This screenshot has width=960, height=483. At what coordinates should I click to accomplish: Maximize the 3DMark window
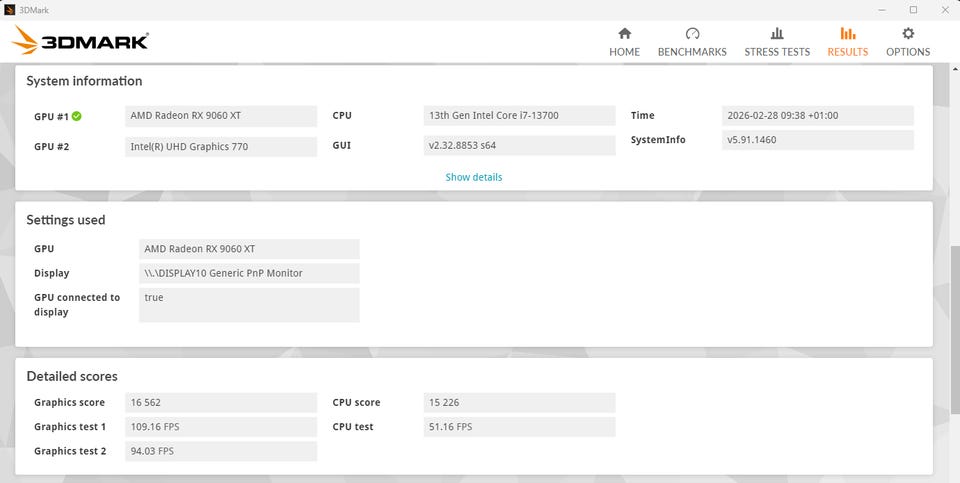pyautogui.click(x=913, y=10)
